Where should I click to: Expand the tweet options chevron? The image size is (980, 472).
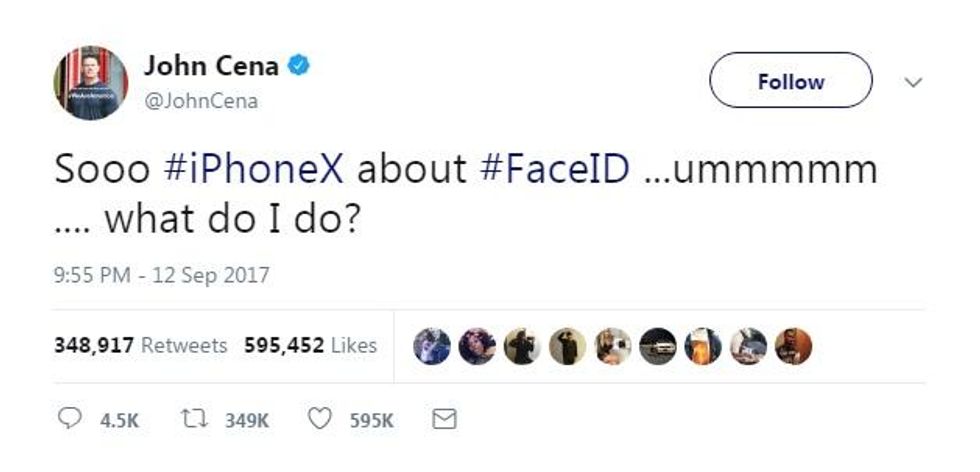(912, 82)
